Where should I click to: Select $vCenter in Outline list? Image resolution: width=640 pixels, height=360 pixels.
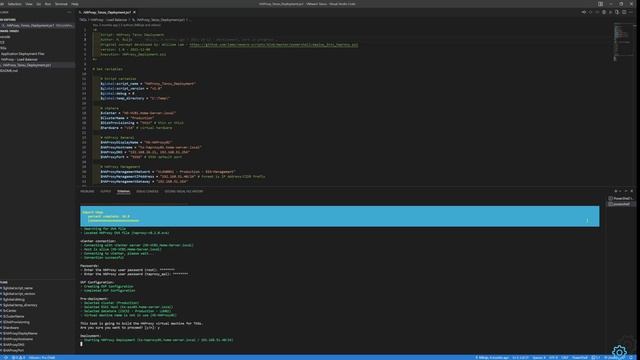pos(10,311)
